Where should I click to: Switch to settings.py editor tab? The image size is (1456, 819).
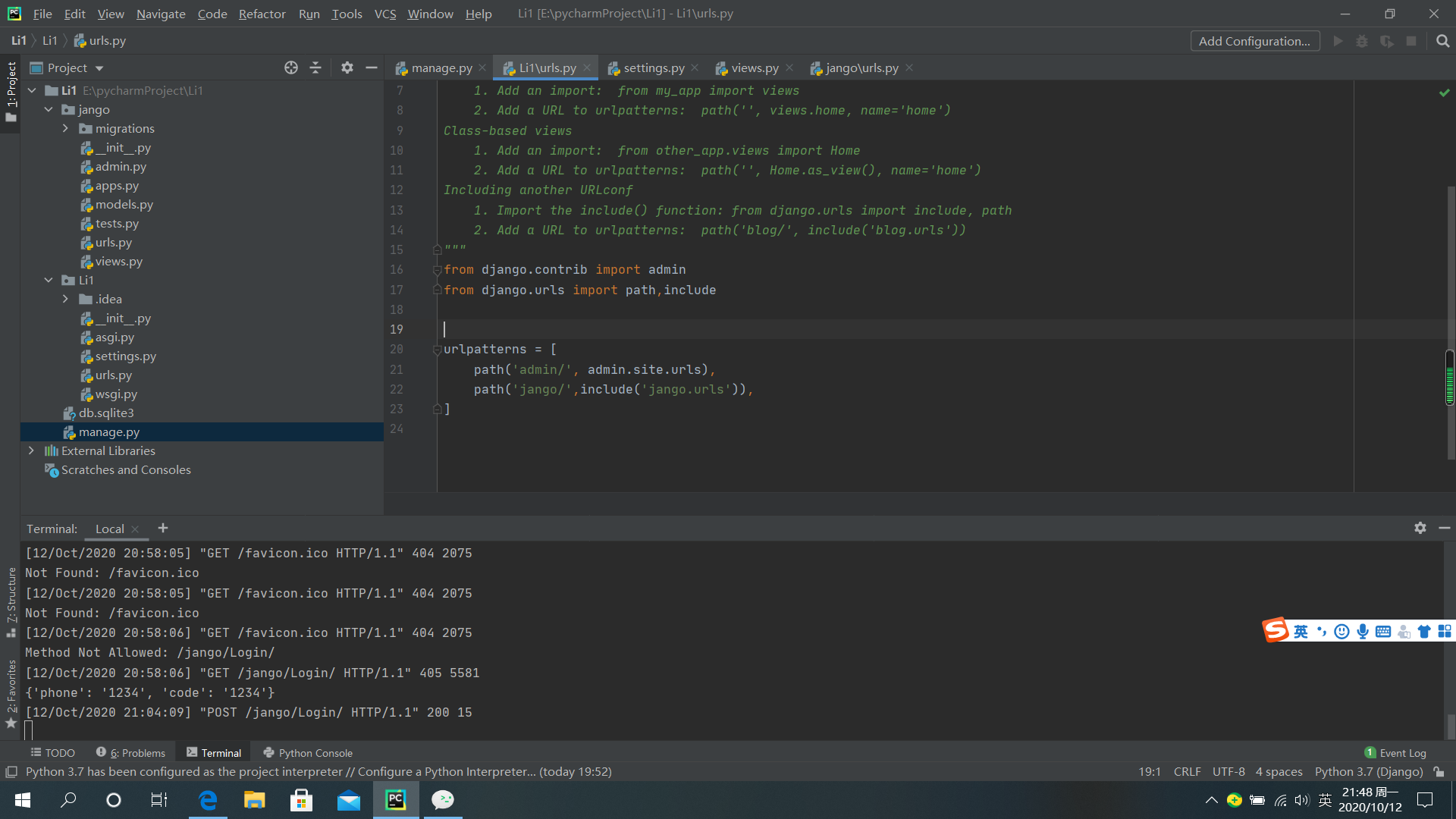click(x=654, y=68)
